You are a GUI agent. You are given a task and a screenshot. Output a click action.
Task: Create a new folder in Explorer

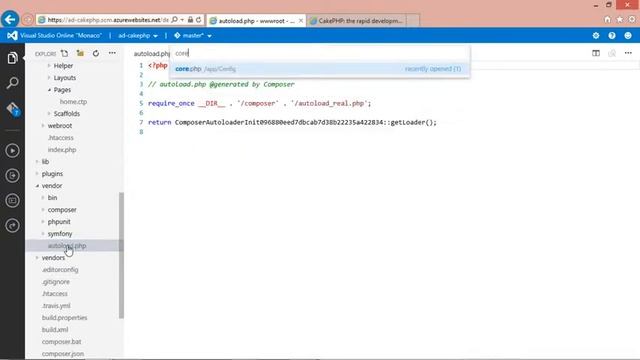[80, 53]
